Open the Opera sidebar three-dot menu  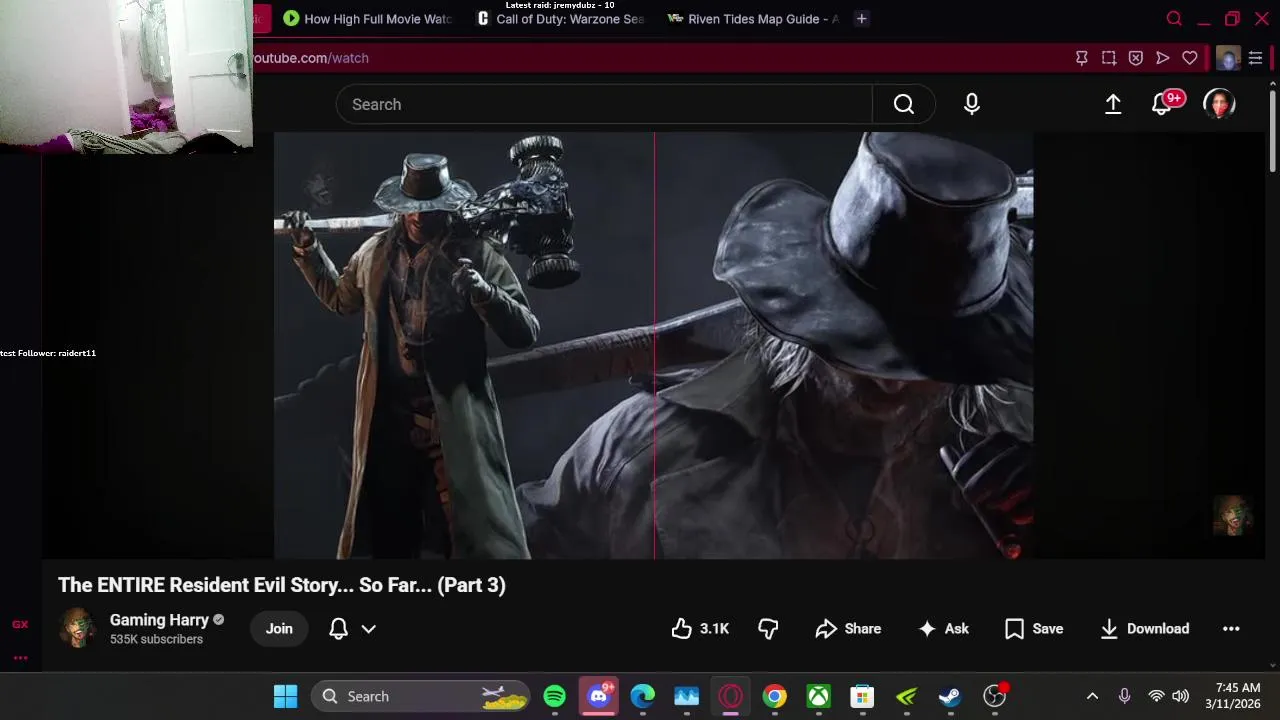coord(20,658)
